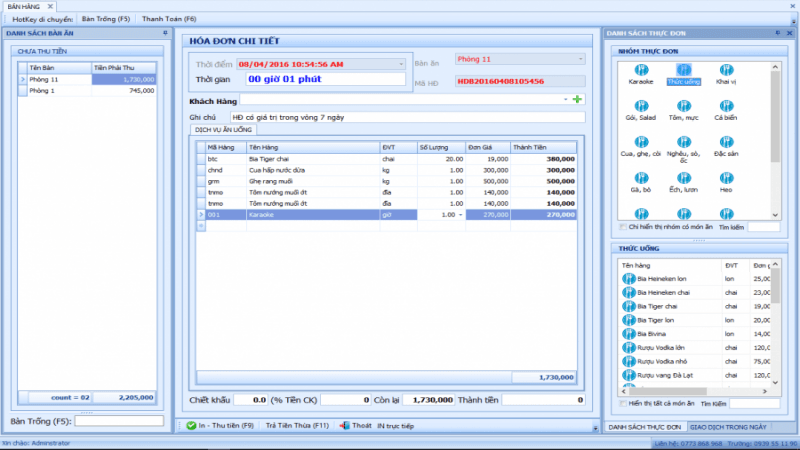Screen dimensions: 800x450
Task: Select the Khai vị menu group icon
Action: click(x=726, y=70)
